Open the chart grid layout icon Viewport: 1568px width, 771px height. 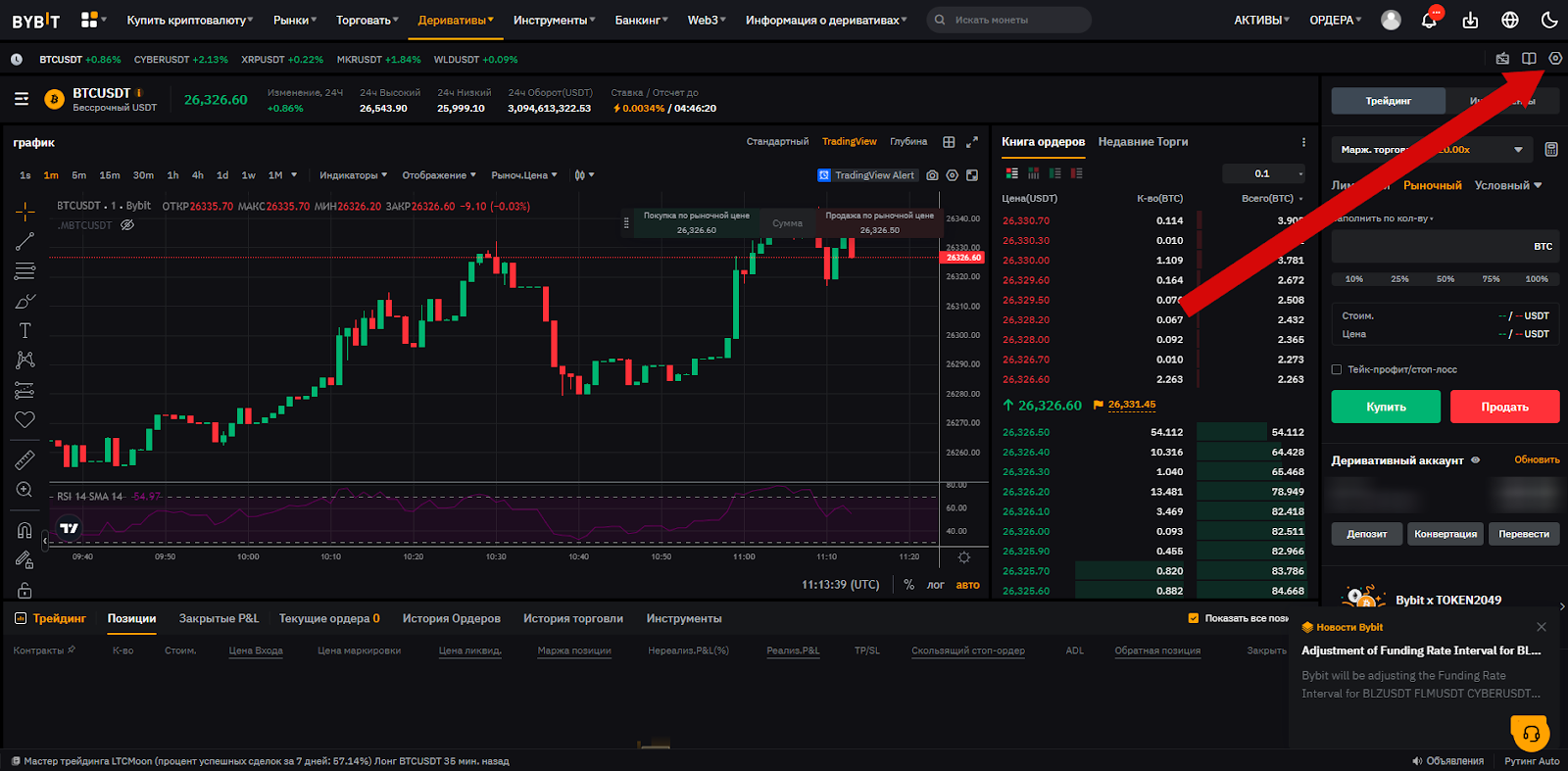click(949, 142)
